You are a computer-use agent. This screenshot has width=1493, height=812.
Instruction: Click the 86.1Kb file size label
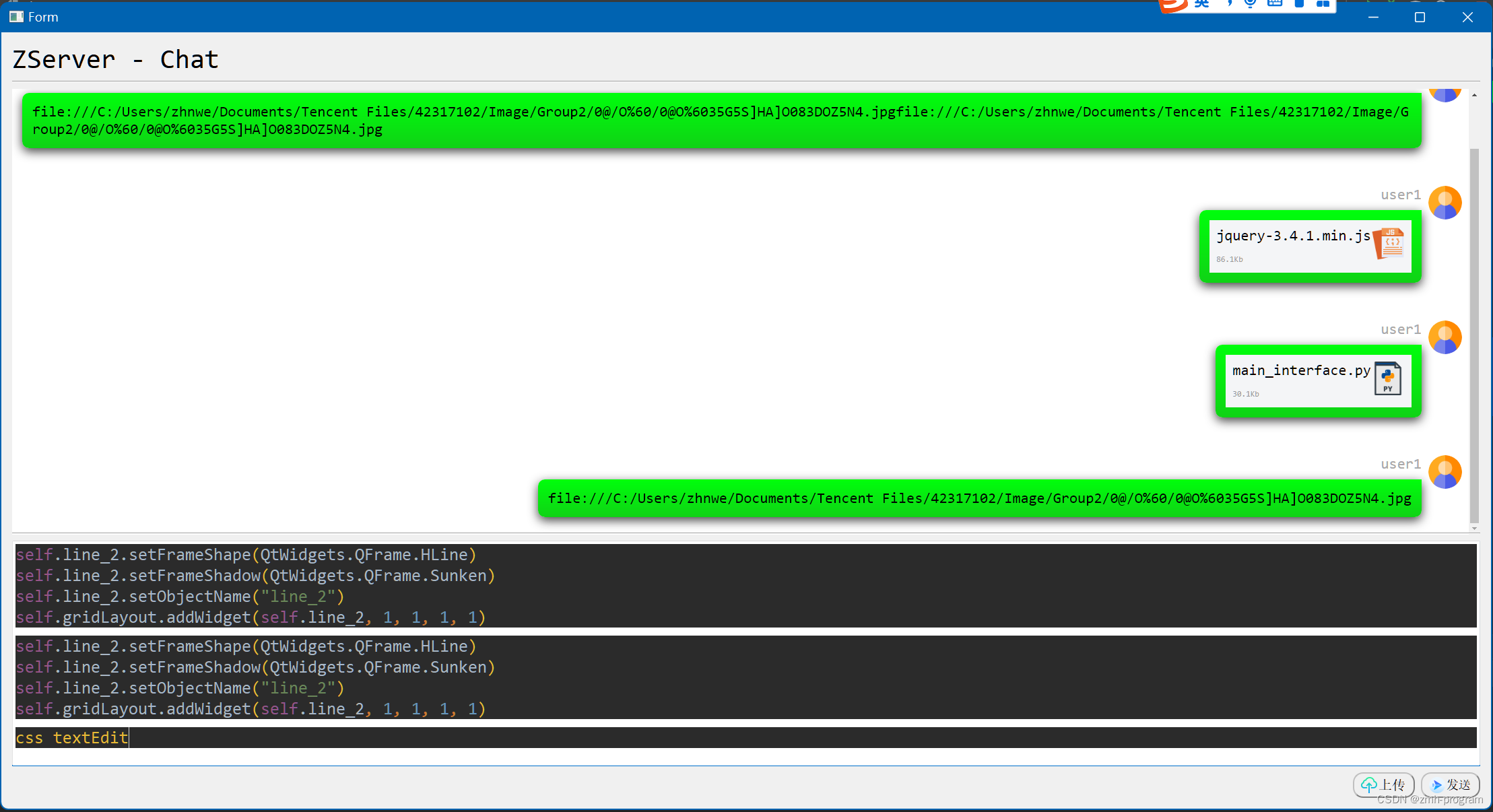point(1230,259)
